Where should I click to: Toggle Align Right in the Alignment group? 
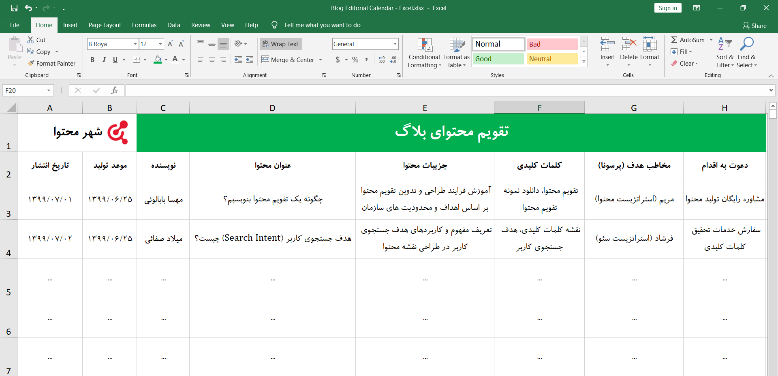click(x=223, y=60)
